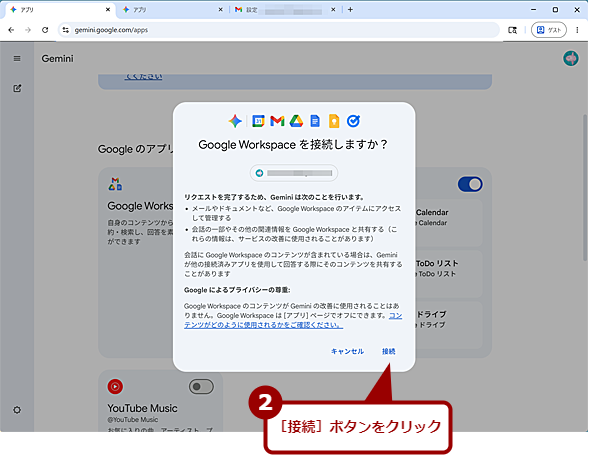This screenshot has height=455, width=589.
Task: Switch to the first アプリ tab
Action: [60, 10]
